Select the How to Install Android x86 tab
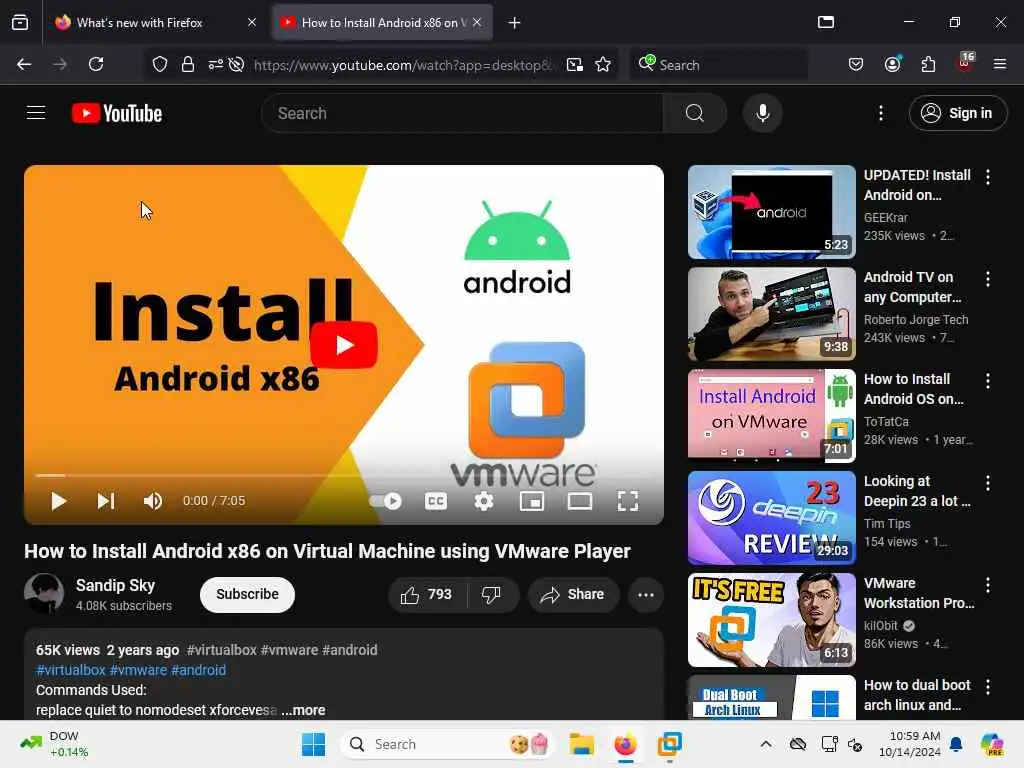 point(382,22)
